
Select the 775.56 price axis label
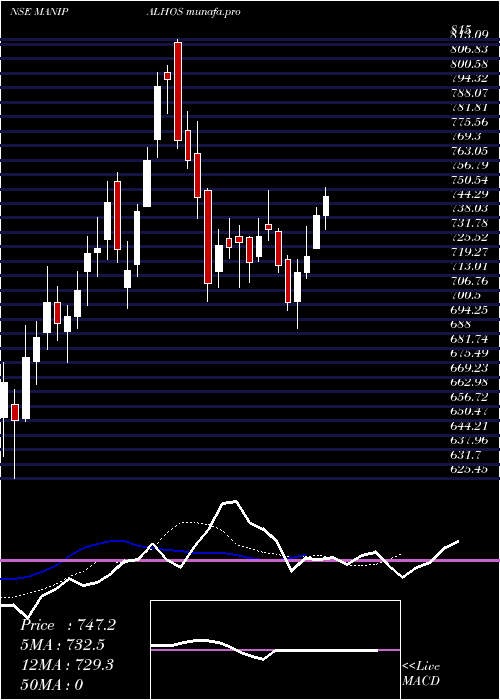(469, 121)
